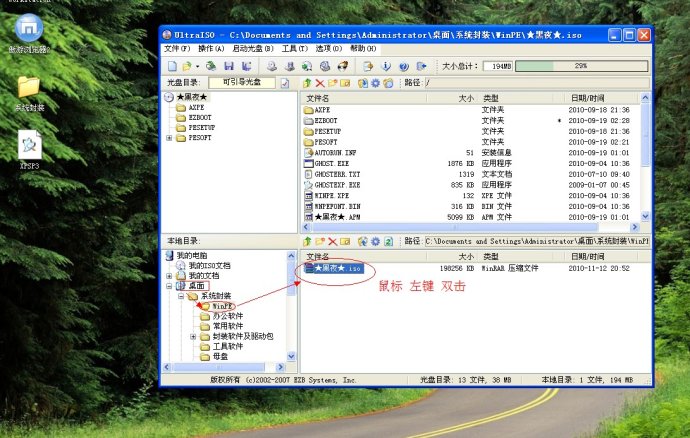Click red X Delete icon in local pane toolbar
690x438 pixels.
click(332, 241)
